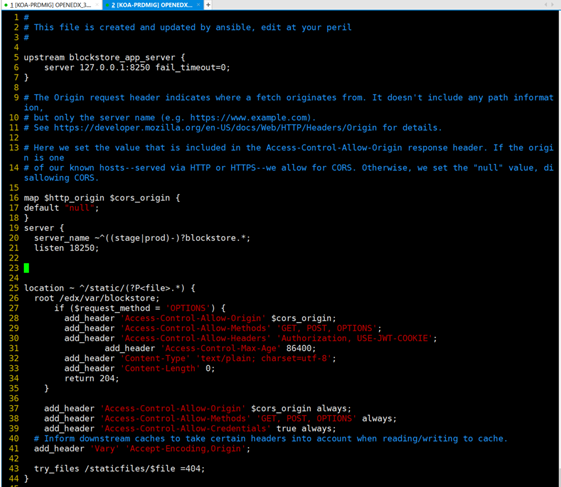The width and height of the screenshot is (561, 487).
Task: Click the https://www.example.com URL in comment
Action: click(249, 118)
